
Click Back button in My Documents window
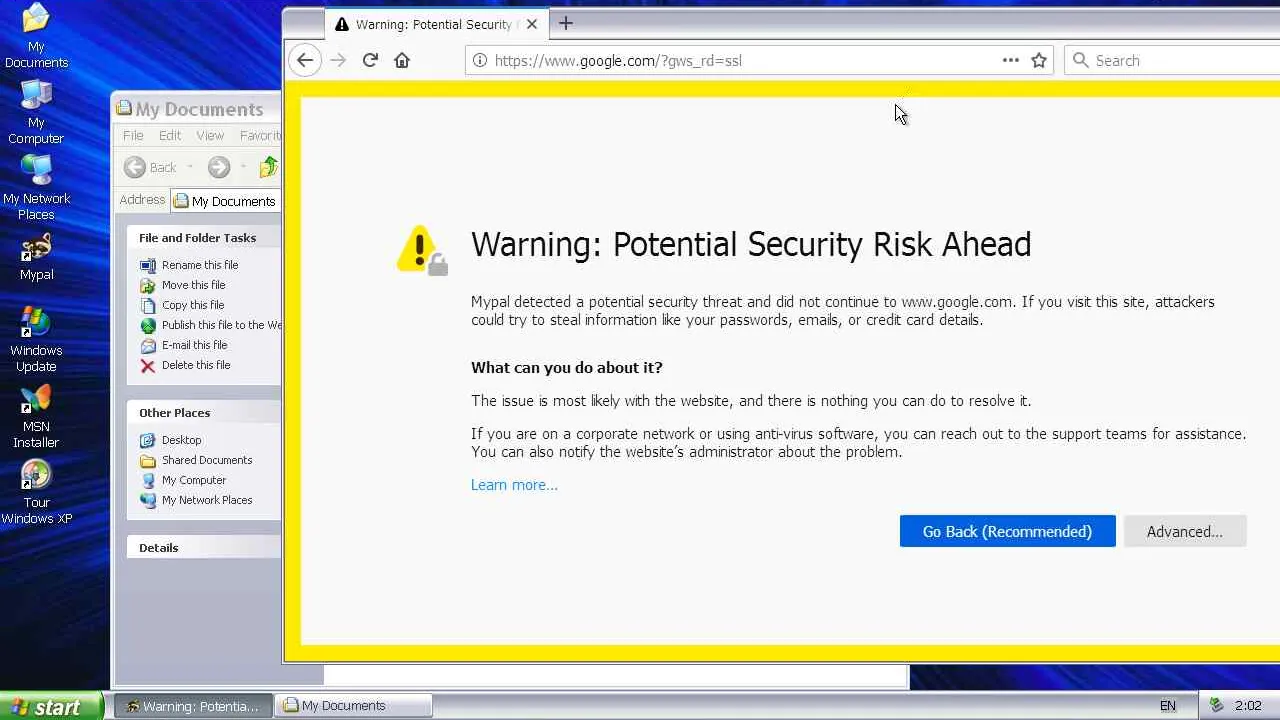(x=150, y=168)
